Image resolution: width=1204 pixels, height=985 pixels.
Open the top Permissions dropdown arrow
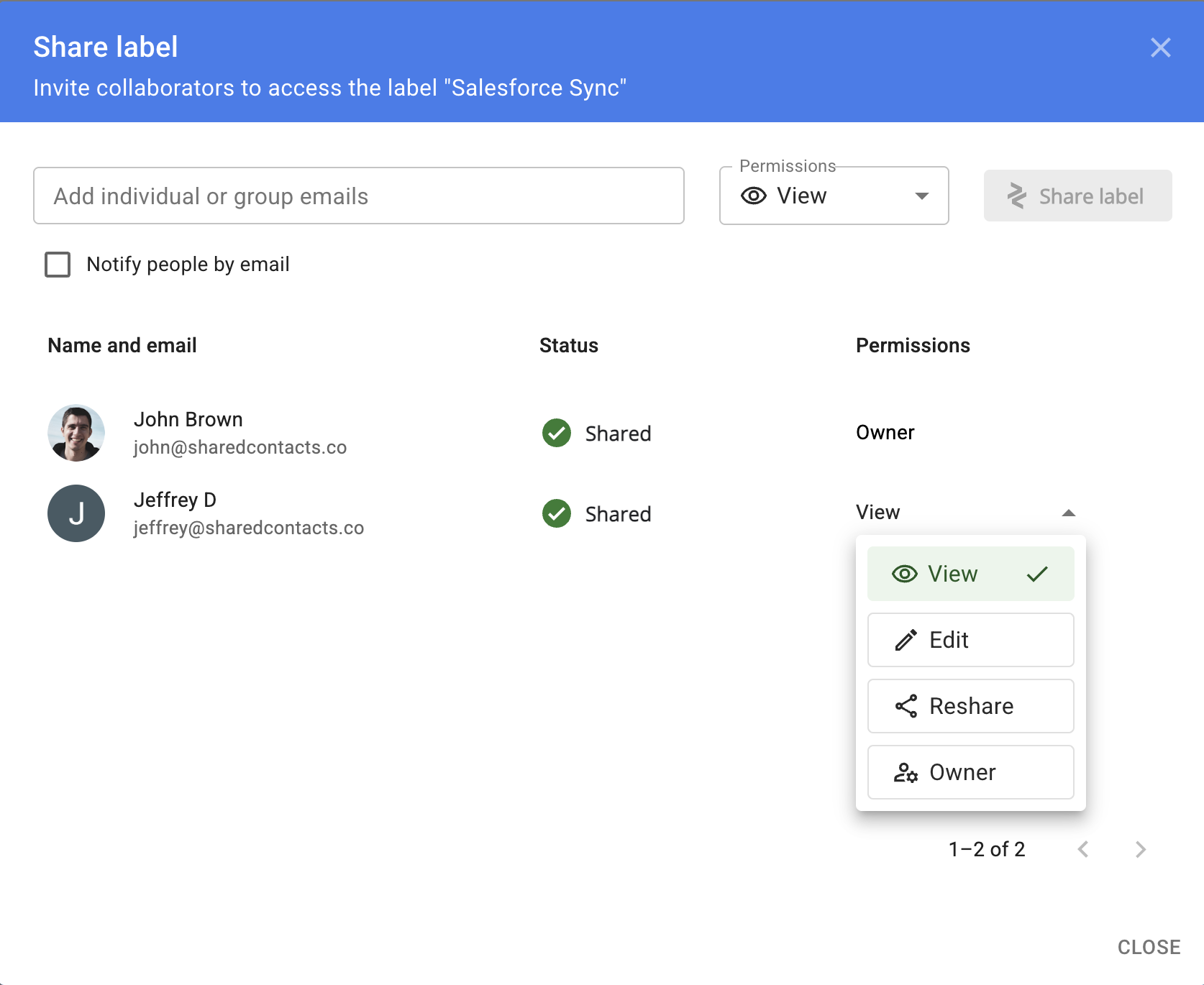[x=921, y=196]
